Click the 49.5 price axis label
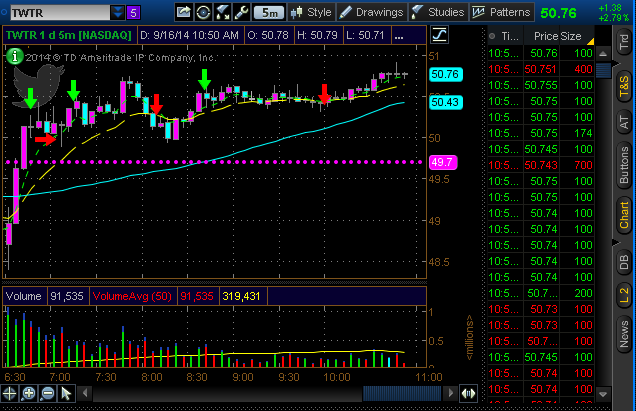The image size is (636, 411). [x=439, y=179]
